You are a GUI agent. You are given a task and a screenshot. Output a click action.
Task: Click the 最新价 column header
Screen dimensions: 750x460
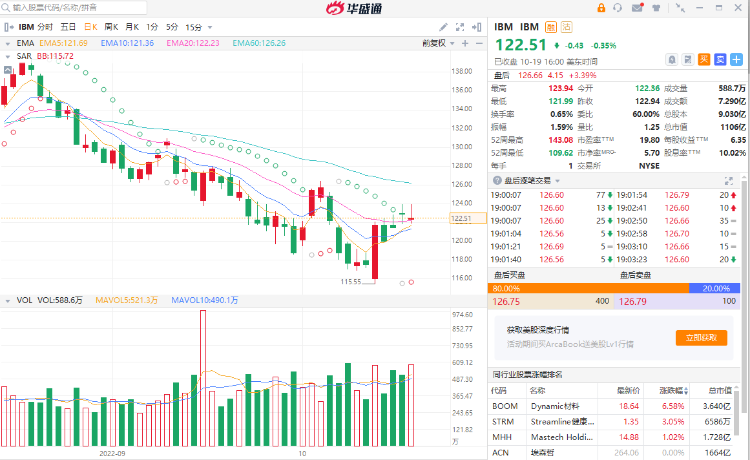click(x=628, y=391)
